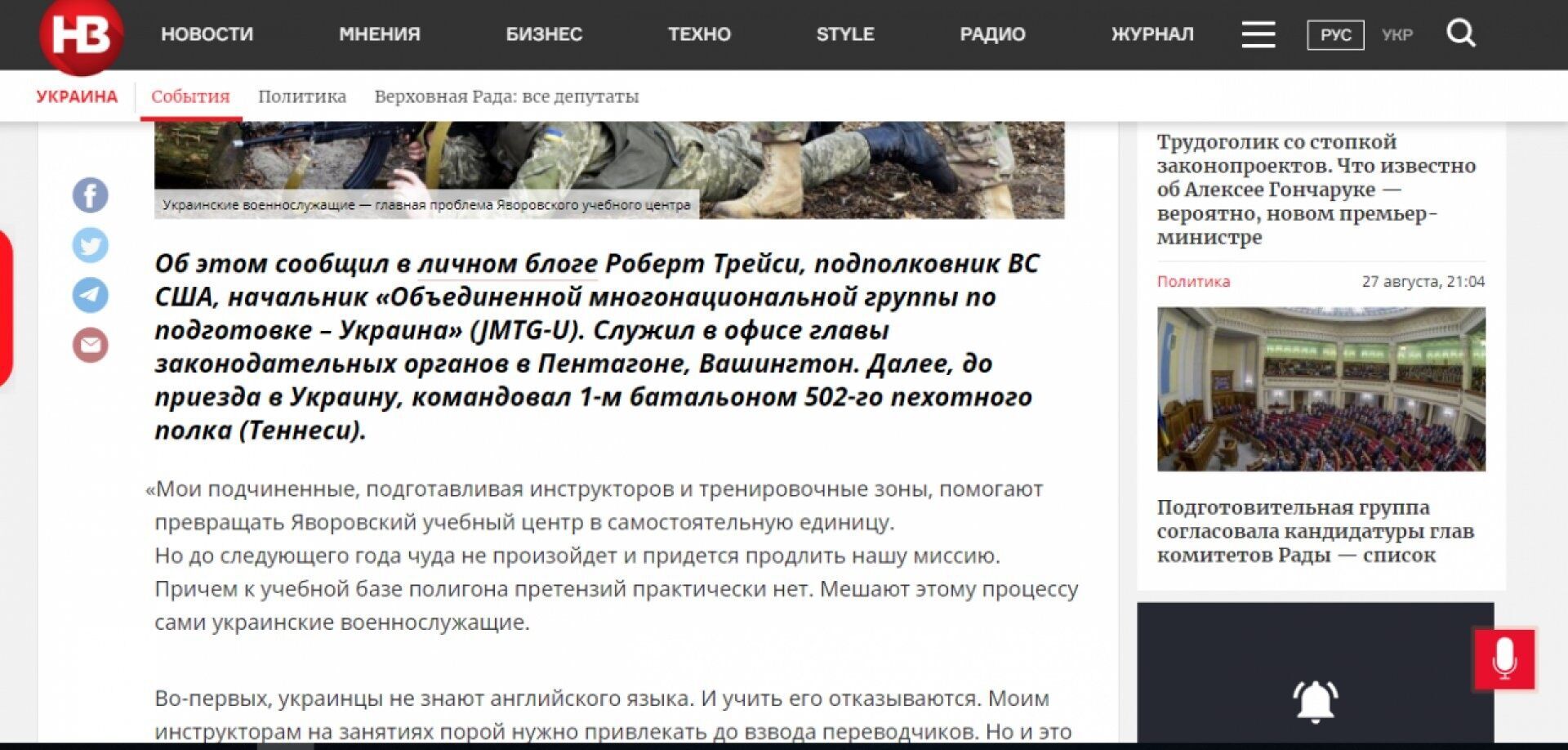Click the НВ site logo
This screenshot has width=1568, height=750.
(x=81, y=35)
